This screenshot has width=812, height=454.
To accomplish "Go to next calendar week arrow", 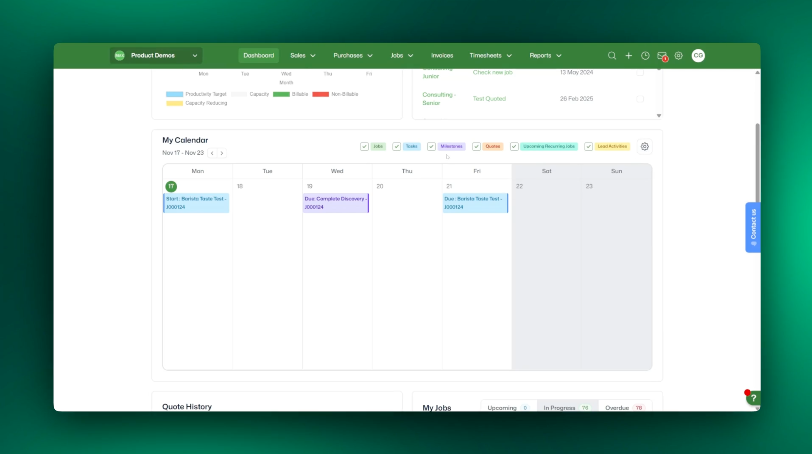I will pos(222,153).
